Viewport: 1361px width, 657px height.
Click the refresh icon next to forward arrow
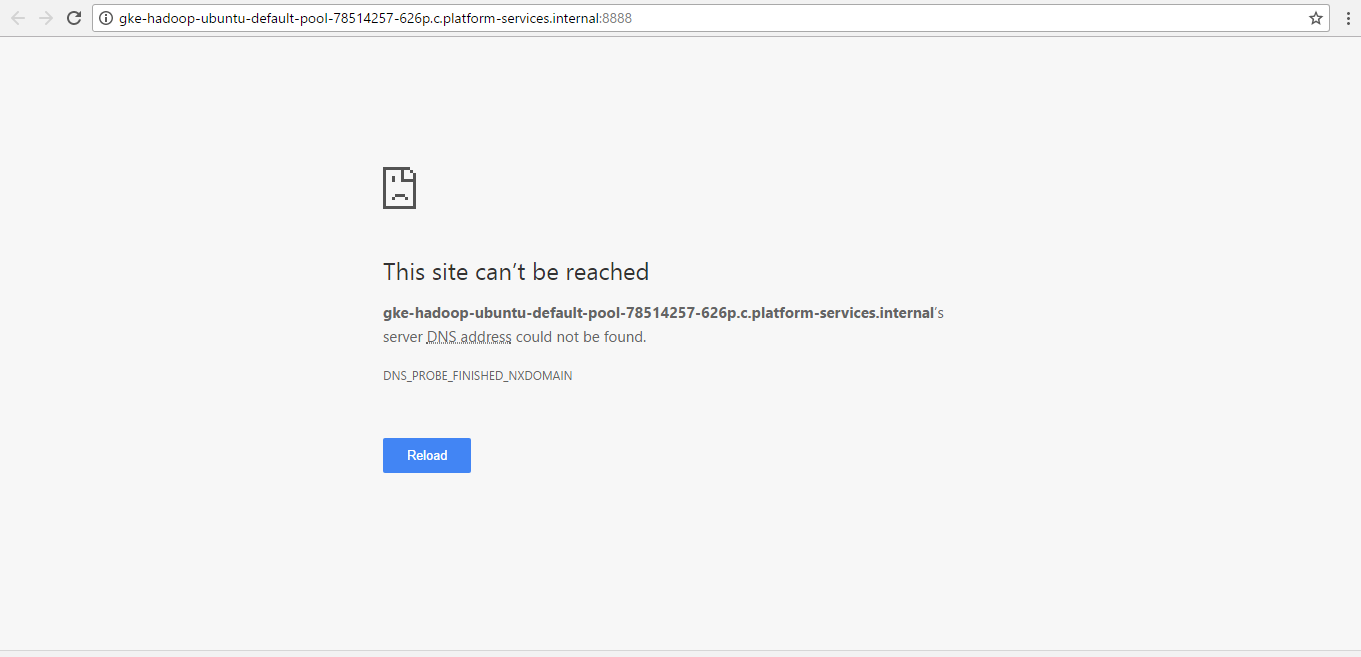click(x=73, y=17)
